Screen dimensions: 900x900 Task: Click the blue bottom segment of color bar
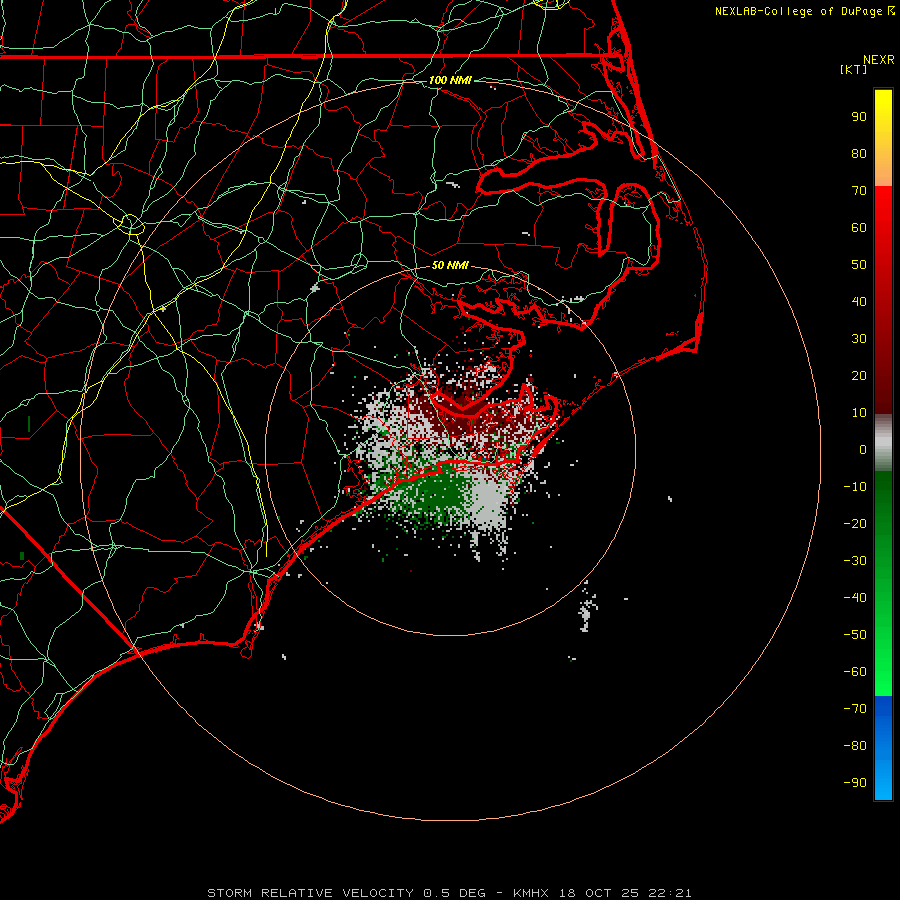pos(883,748)
